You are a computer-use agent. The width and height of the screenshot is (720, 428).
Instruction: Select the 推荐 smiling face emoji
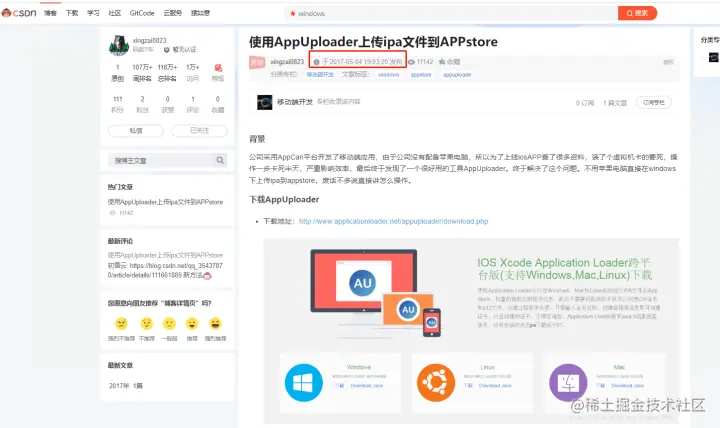coord(192,324)
